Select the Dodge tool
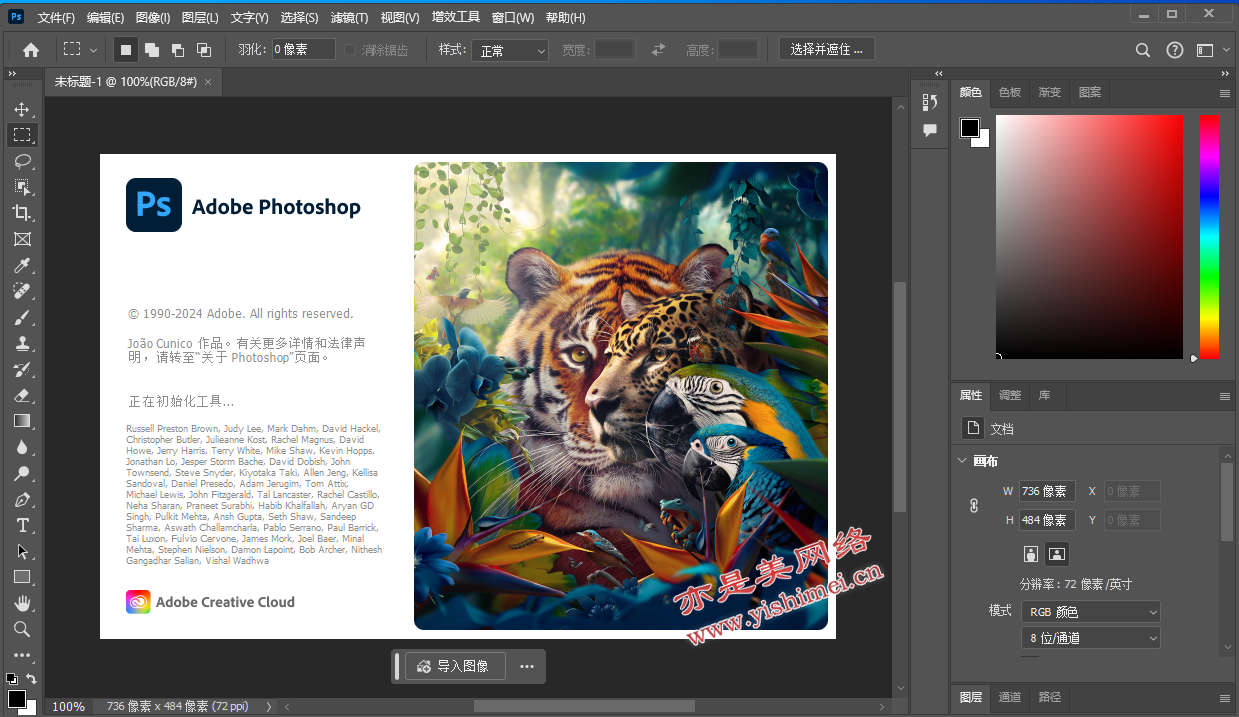The image size is (1239, 717). [x=22, y=473]
